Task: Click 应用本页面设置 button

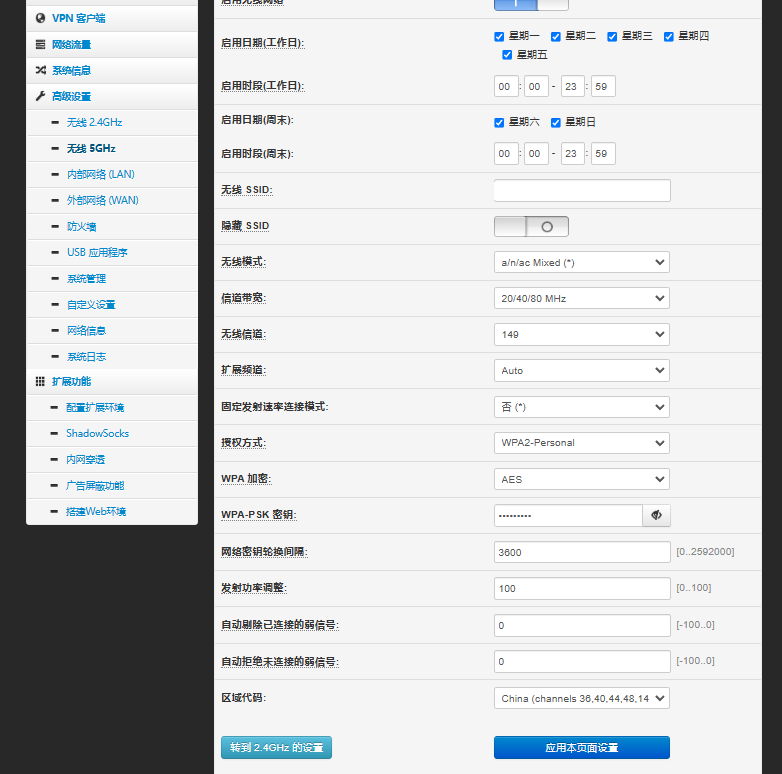Action: pos(581,748)
